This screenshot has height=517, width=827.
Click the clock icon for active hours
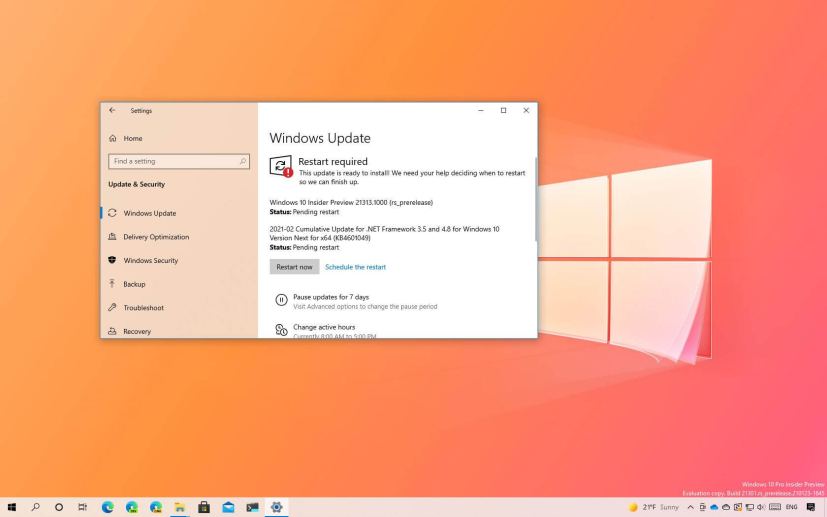[281, 330]
